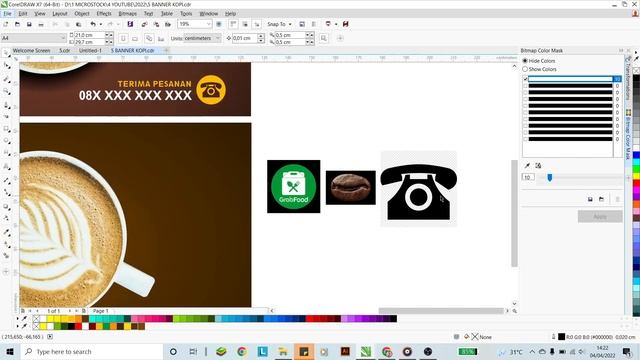Uncheck the first color mask checkbox
Viewport: 640px width, 360px height.
525,79
